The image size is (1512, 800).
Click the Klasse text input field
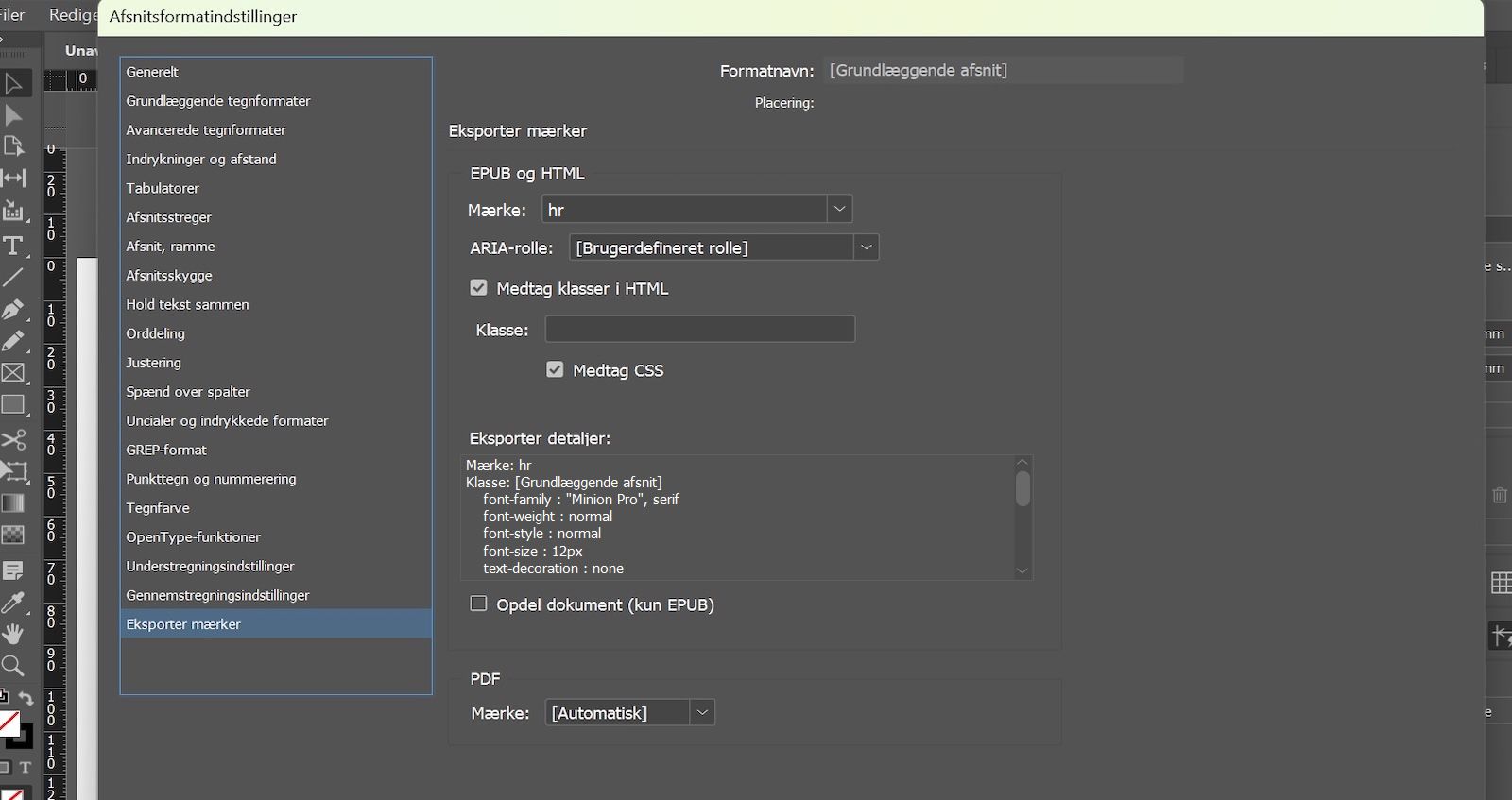699,330
